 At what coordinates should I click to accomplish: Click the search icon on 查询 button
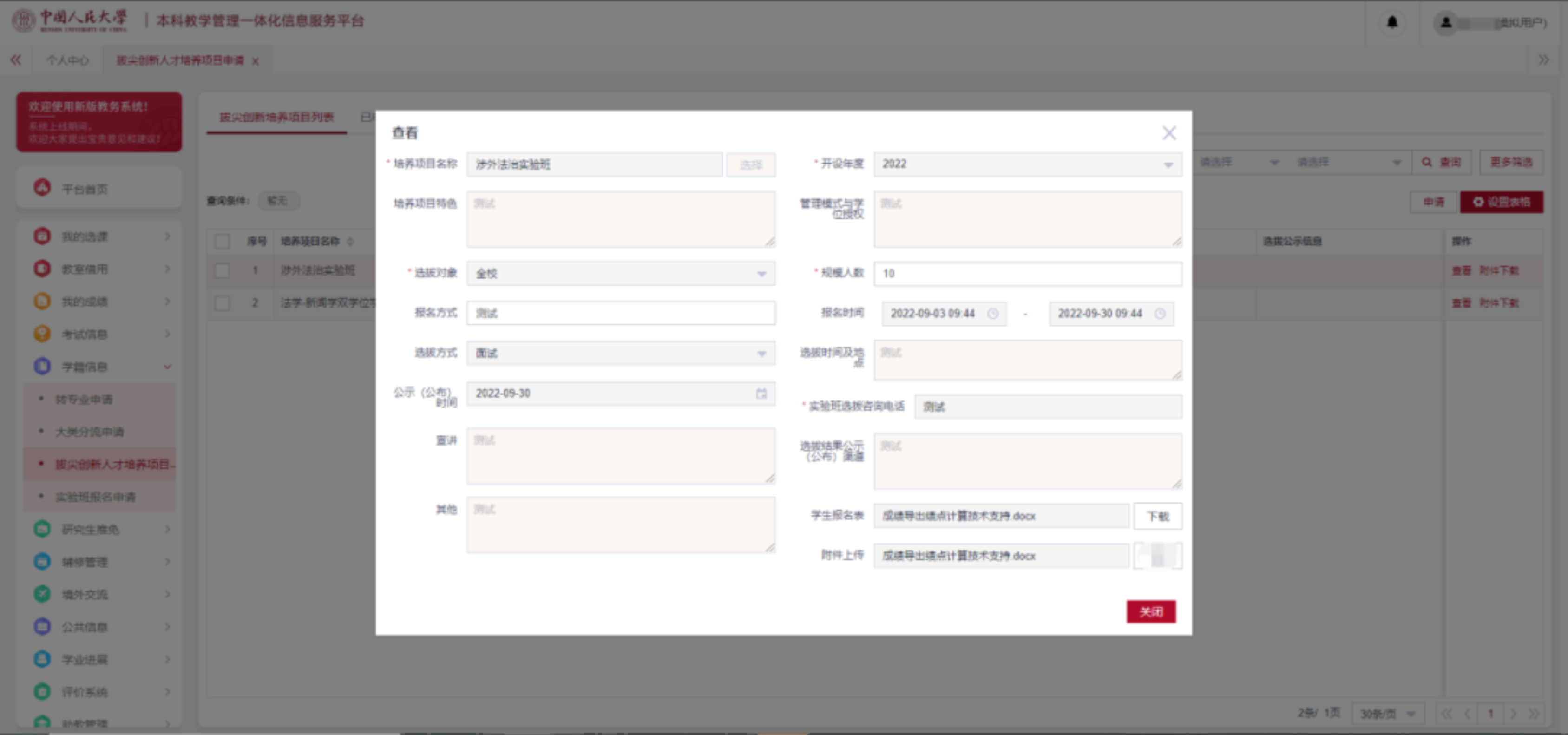(x=1427, y=162)
